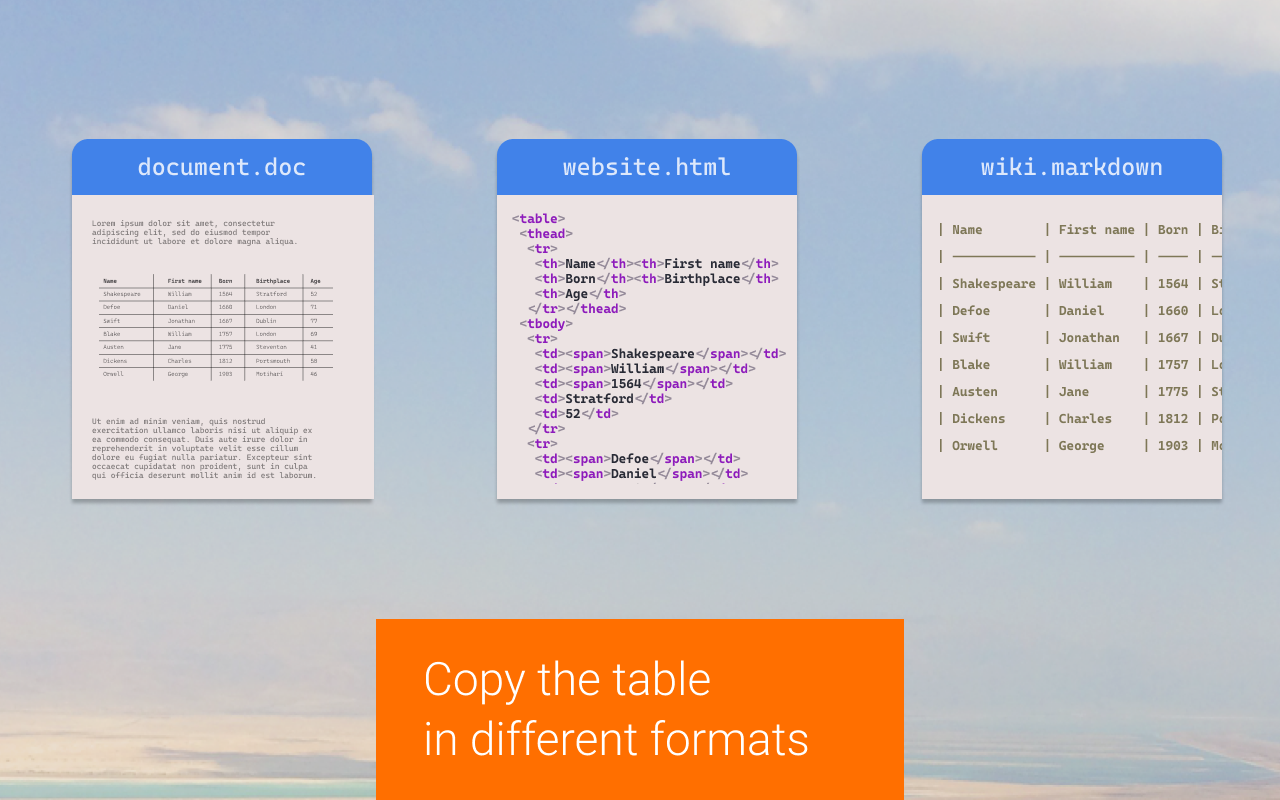Pick "Jonathan" in the wiki.markdown card

point(1089,338)
